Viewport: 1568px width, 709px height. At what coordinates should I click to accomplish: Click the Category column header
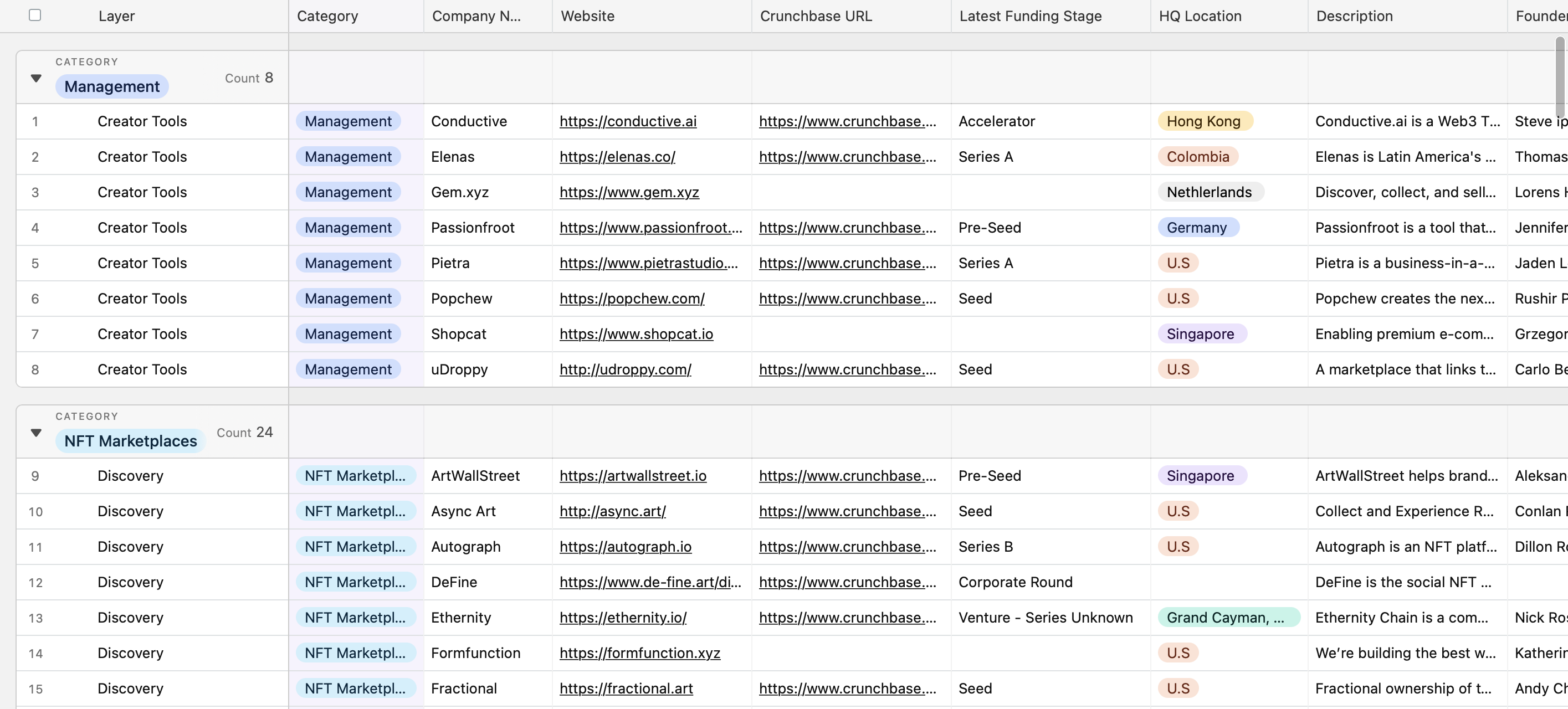coord(327,16)
